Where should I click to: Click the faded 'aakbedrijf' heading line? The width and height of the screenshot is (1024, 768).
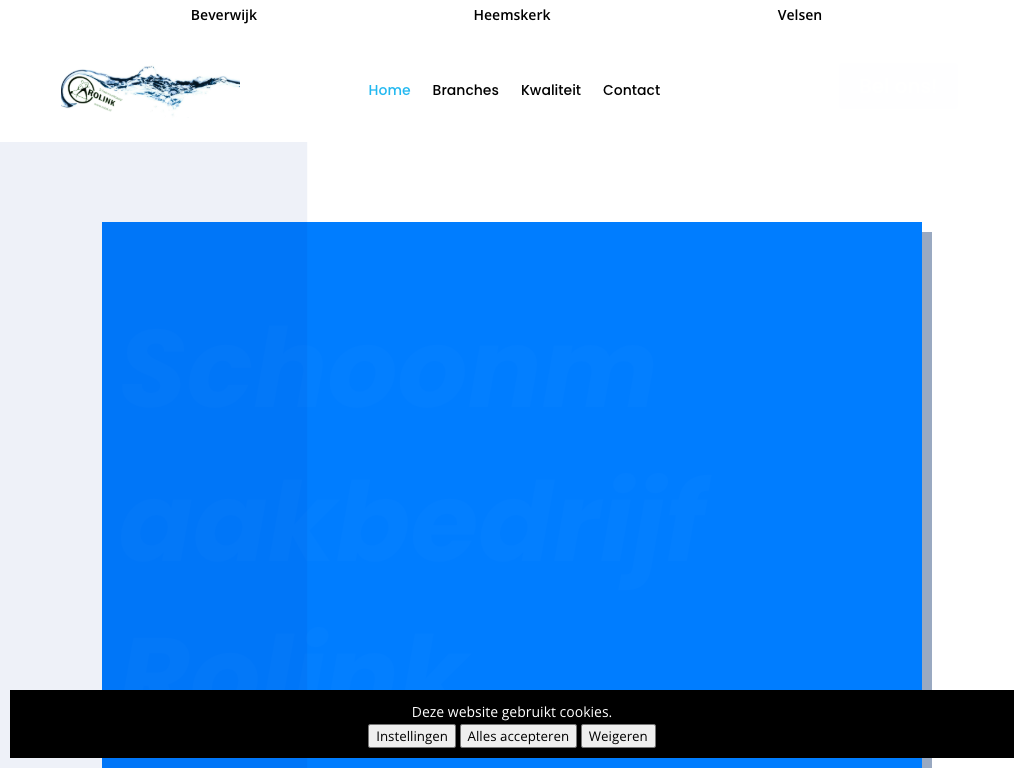(410, 520)
